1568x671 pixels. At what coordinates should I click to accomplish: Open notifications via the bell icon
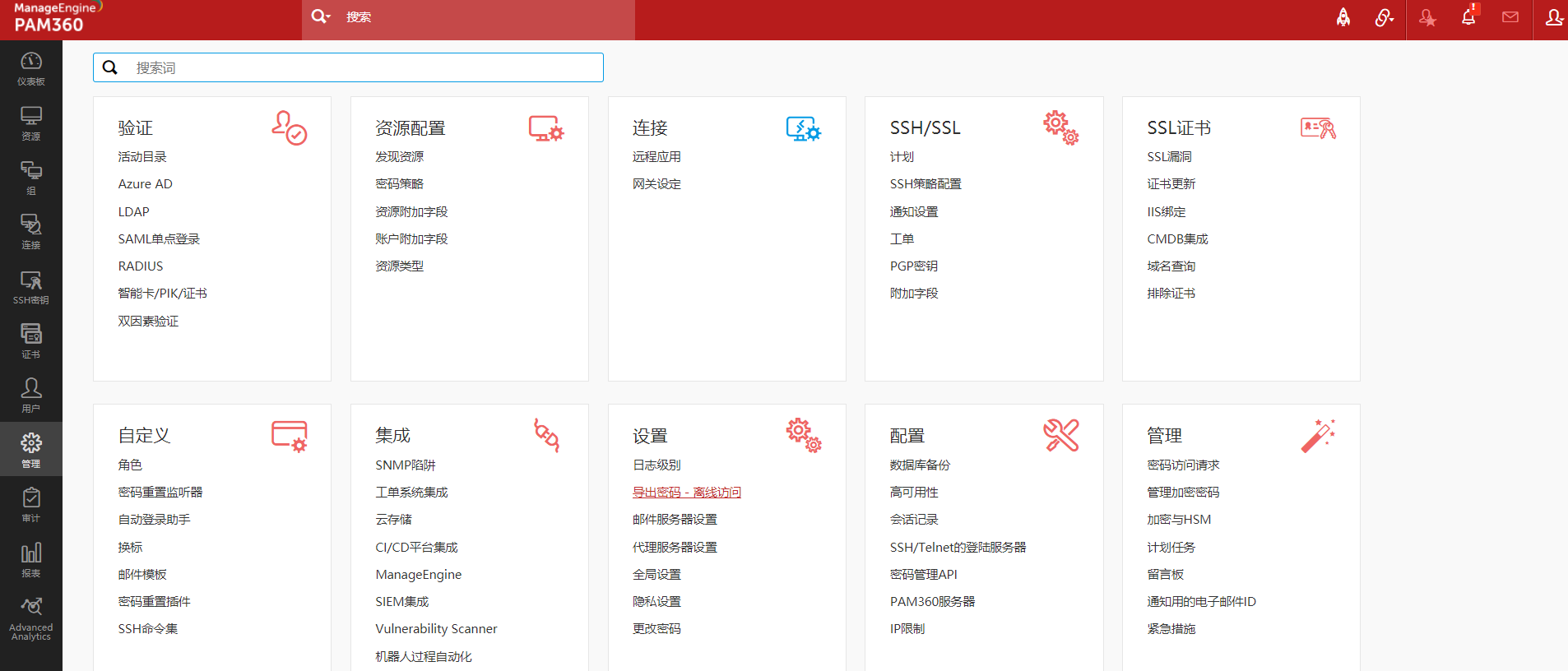(x=1468, y=16)
